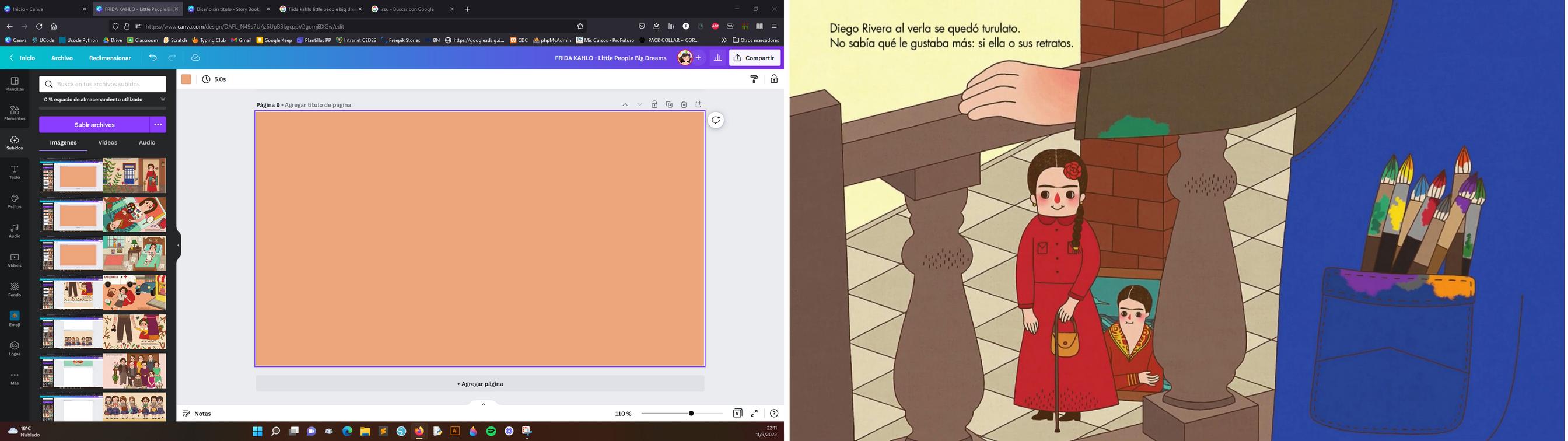The height and width of the screenshot is (441, 1568).
Task: Redo the last undone action
Action: pos(172,58)
